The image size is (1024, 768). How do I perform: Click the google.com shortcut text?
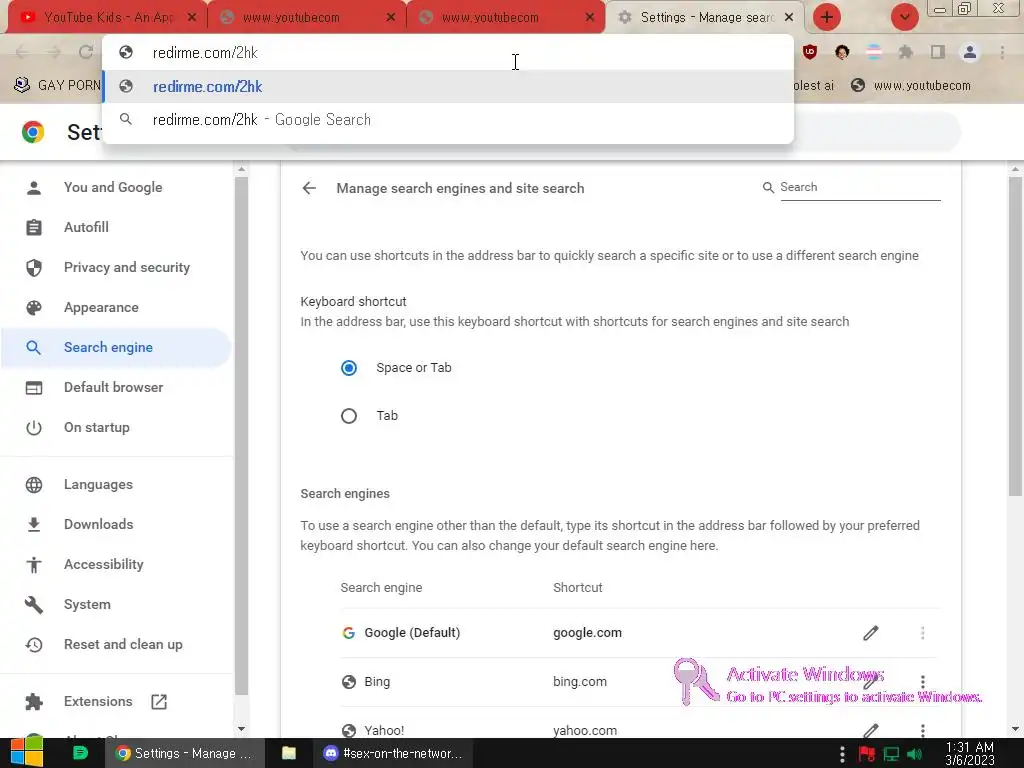(x=587, y=633)
